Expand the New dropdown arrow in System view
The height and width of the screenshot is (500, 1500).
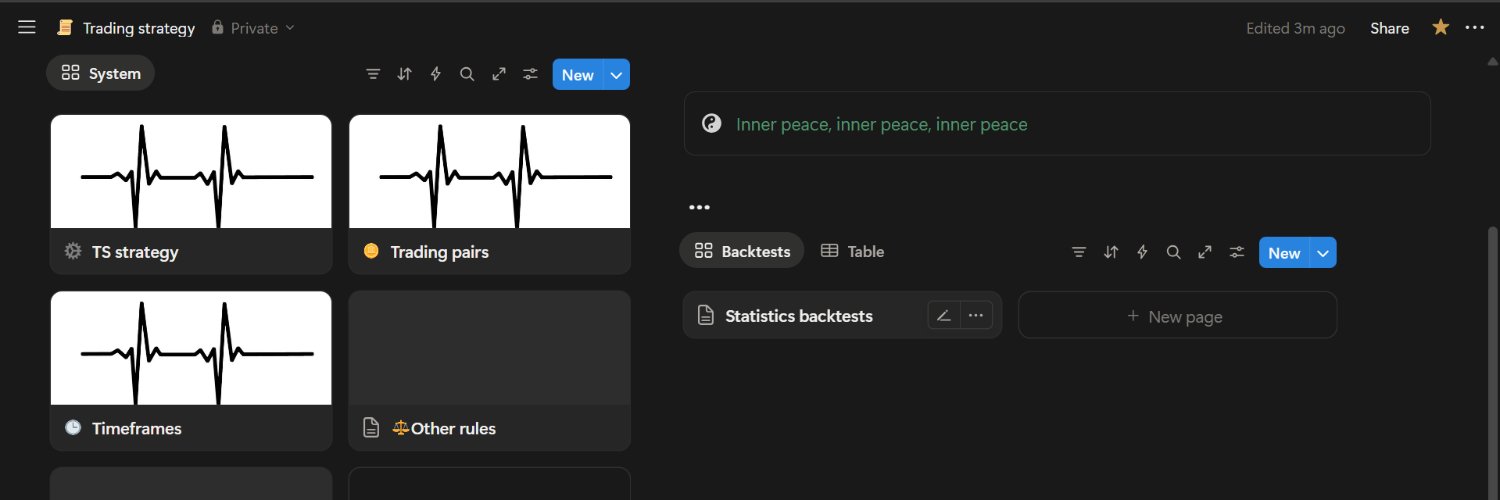click(x=617, y=75)
